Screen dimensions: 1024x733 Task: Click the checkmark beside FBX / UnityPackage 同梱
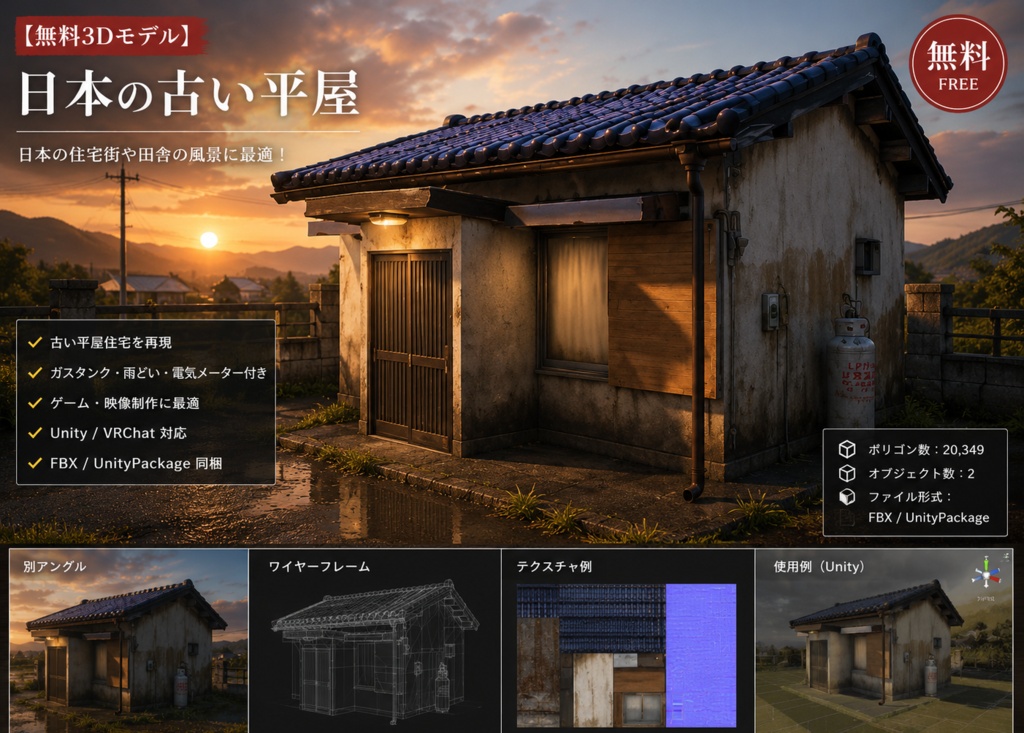point(35,463)
